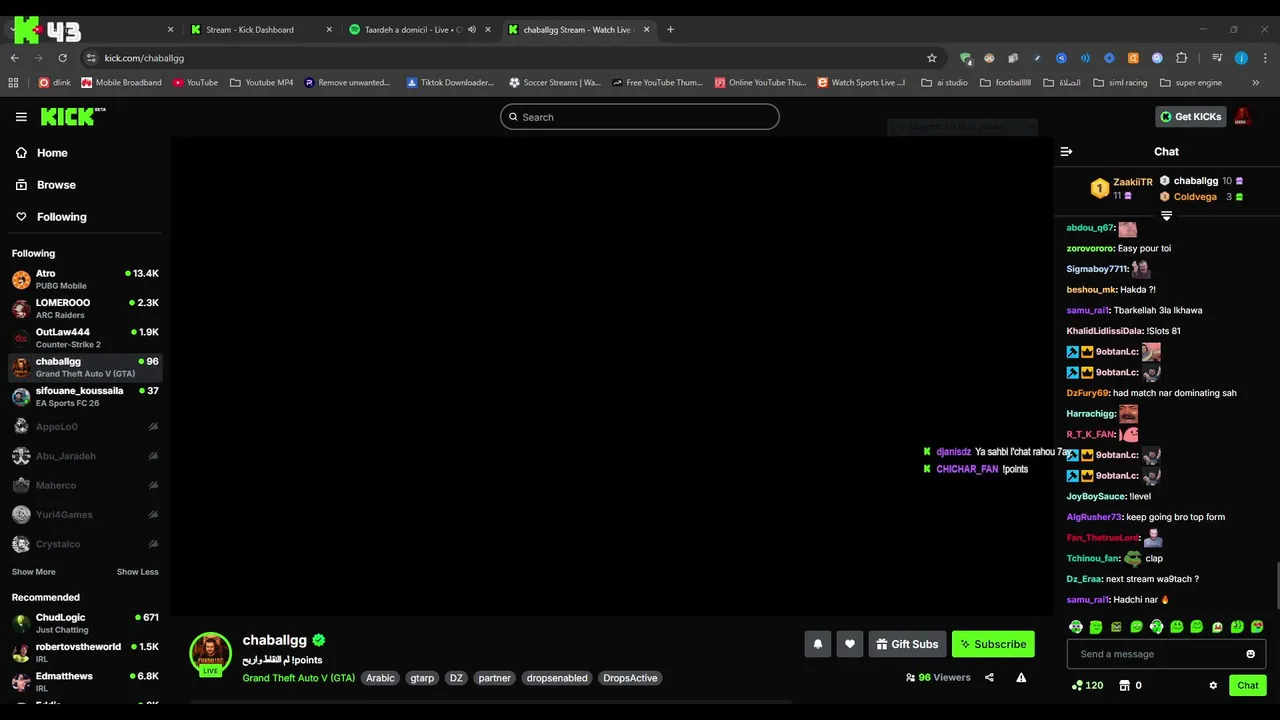Open Chrome media control icon
The width and height of the screenshot is (1280, 720).
(1217, 58)
